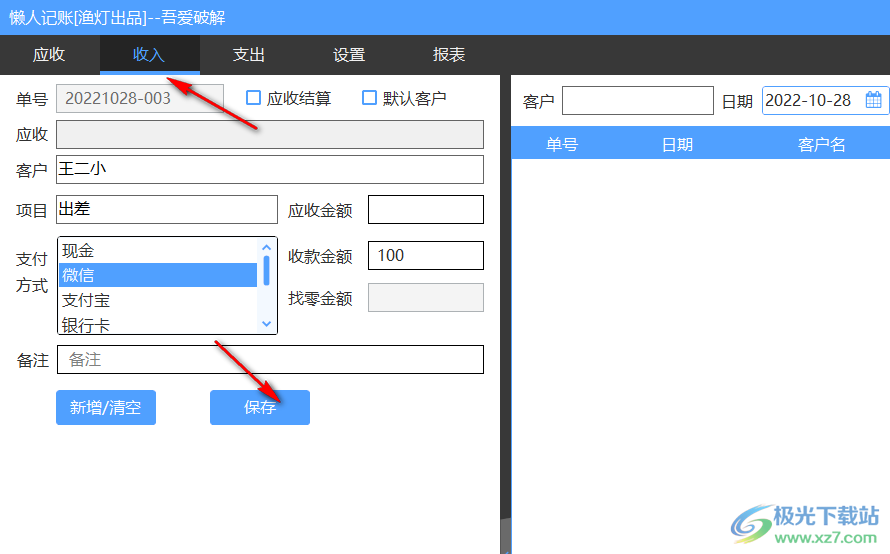This screenshot has height=554, width=890.
Task: Select 银行卡 in payment method list
Action: pyautogui.click(x=158, y=324)
